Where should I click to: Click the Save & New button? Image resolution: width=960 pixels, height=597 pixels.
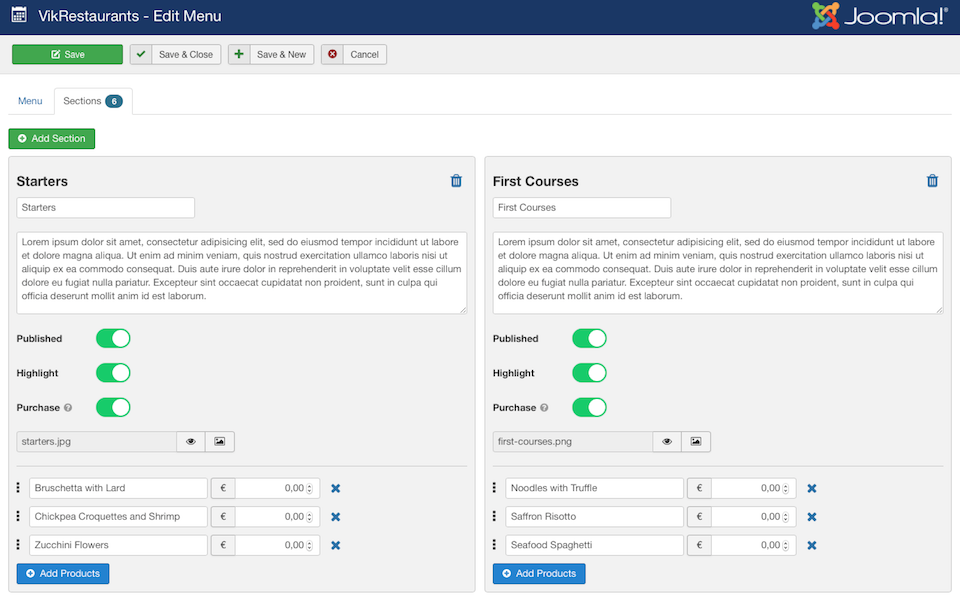pos(271,54)
